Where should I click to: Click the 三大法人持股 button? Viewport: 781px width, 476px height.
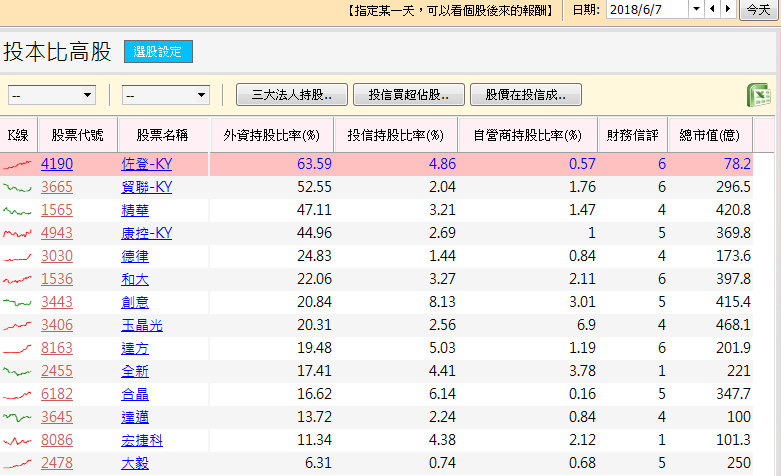(x=291, y=95)
